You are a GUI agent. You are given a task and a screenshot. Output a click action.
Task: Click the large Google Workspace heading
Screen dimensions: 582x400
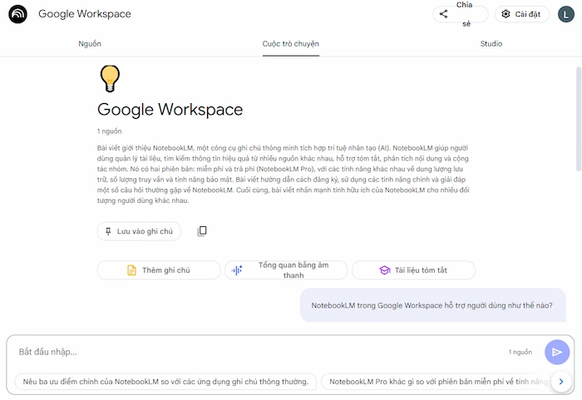coord(170,110)
